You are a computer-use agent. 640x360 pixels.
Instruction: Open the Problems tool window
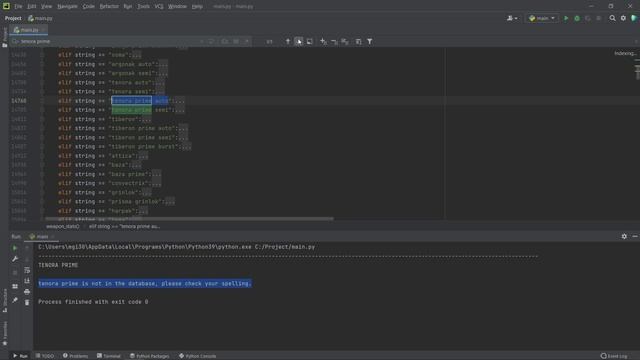tap(75, 356)
